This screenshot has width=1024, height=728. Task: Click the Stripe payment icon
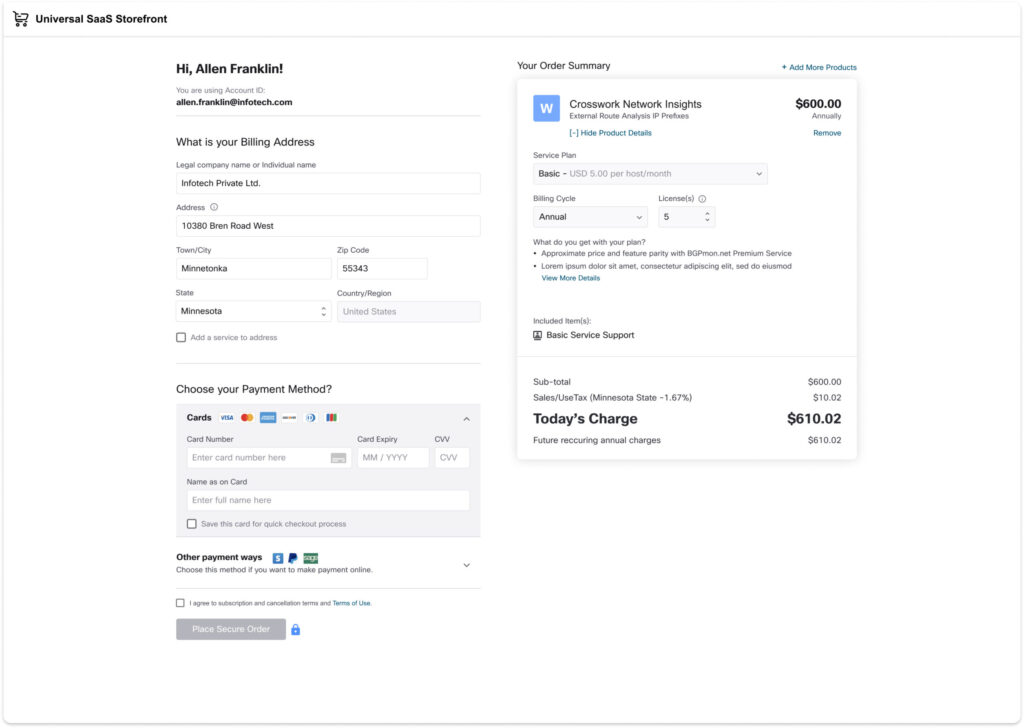pyautogui.click(x=276, y=557)
